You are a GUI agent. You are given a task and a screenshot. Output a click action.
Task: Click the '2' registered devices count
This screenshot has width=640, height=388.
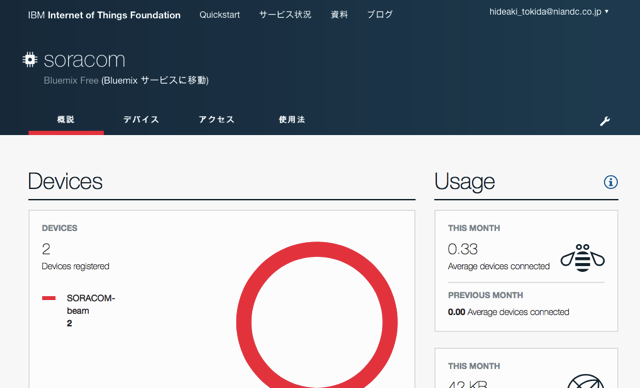46,249
